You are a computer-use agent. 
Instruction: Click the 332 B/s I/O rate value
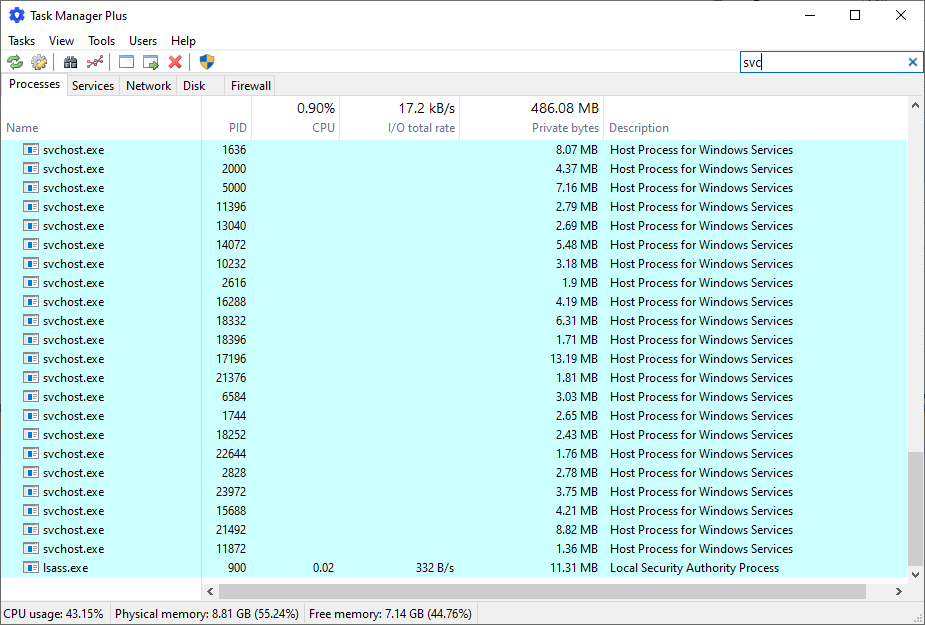tap(435, 568)
